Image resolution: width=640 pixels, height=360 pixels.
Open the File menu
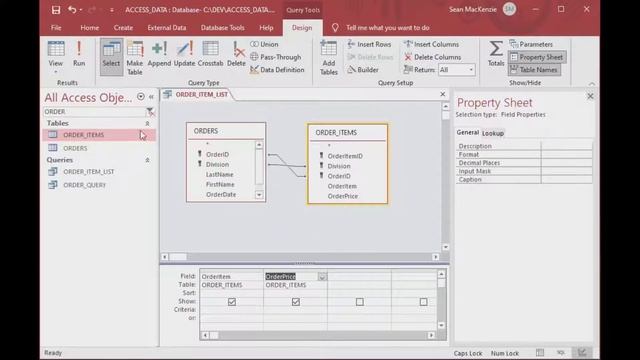(x=56, y=28)
